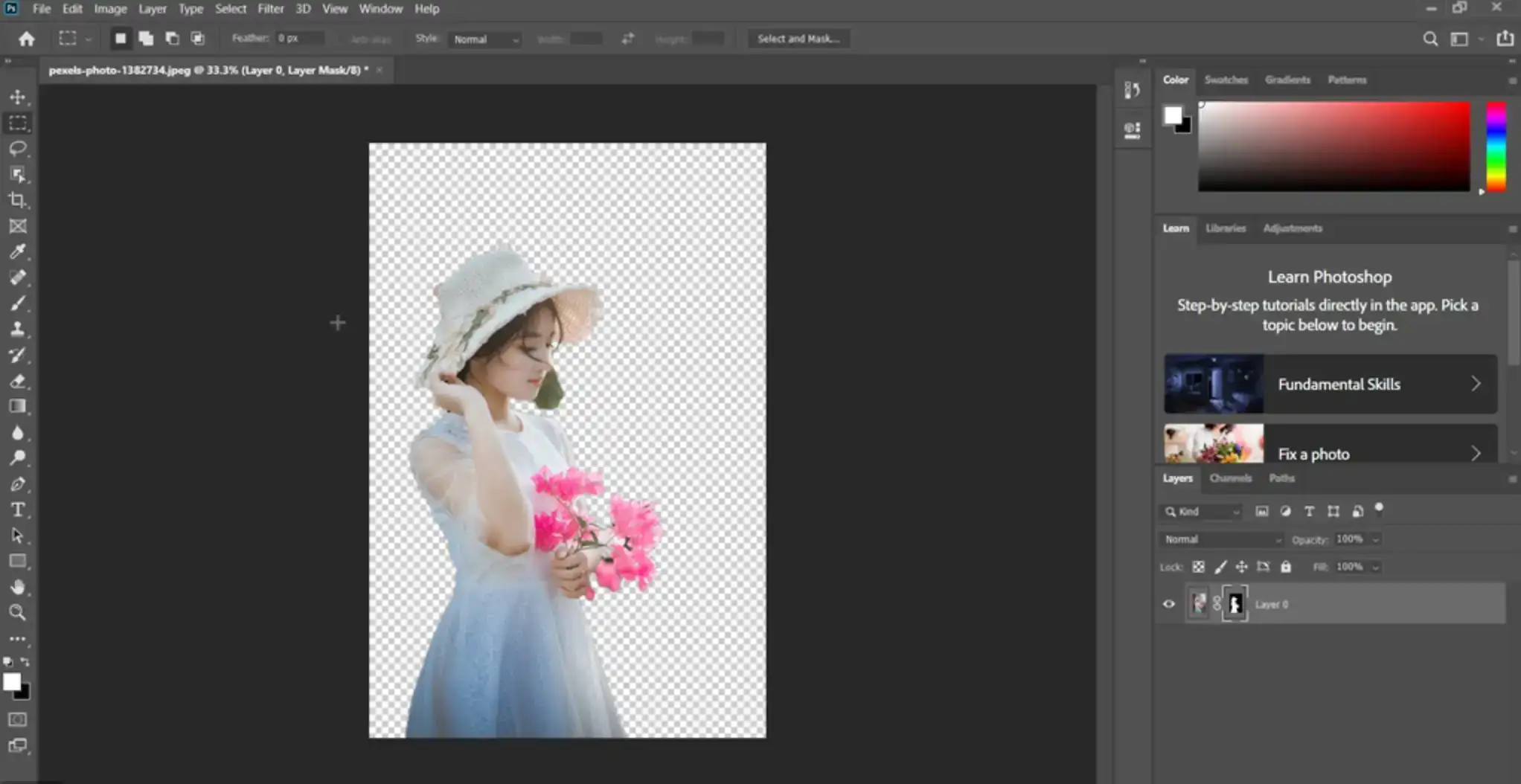Toggle Lock all padlock icon
The height and width of the screenshot is (784, 1521).
click(1286, 567)
